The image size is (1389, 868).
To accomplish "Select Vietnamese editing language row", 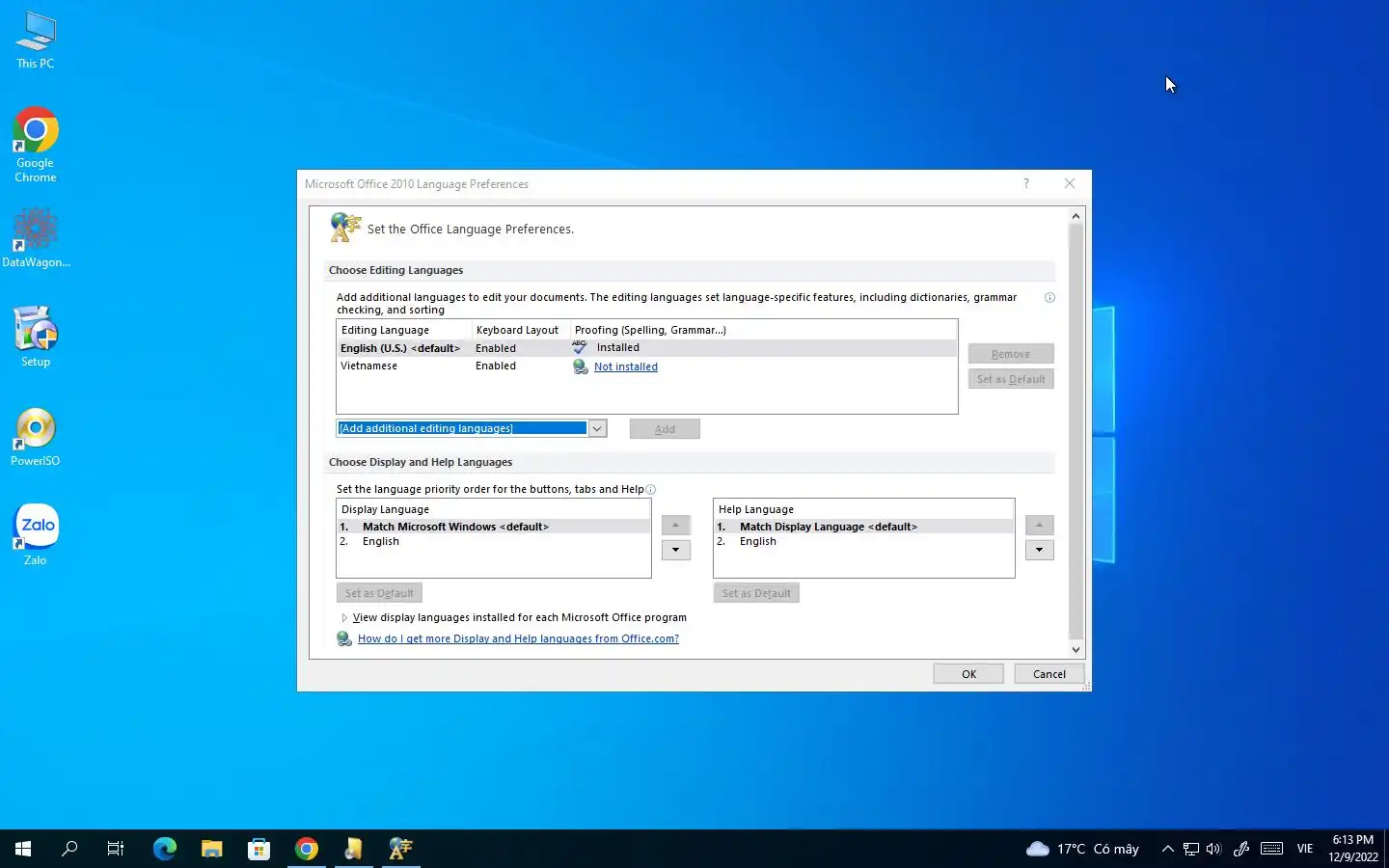I will tap(646, 366).
